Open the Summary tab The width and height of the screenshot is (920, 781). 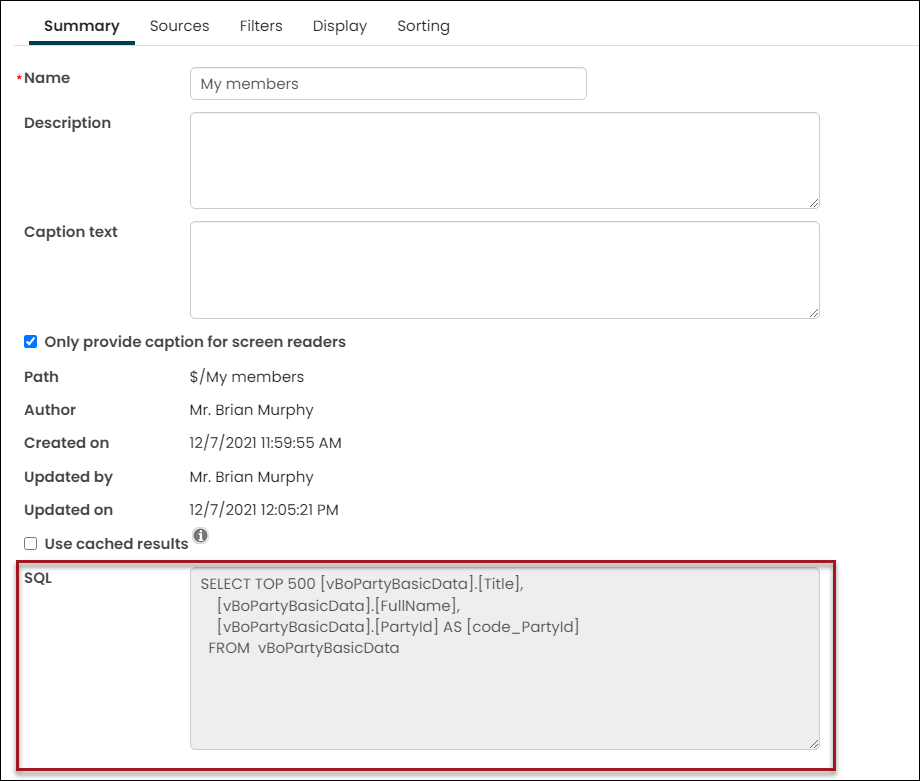82,26
